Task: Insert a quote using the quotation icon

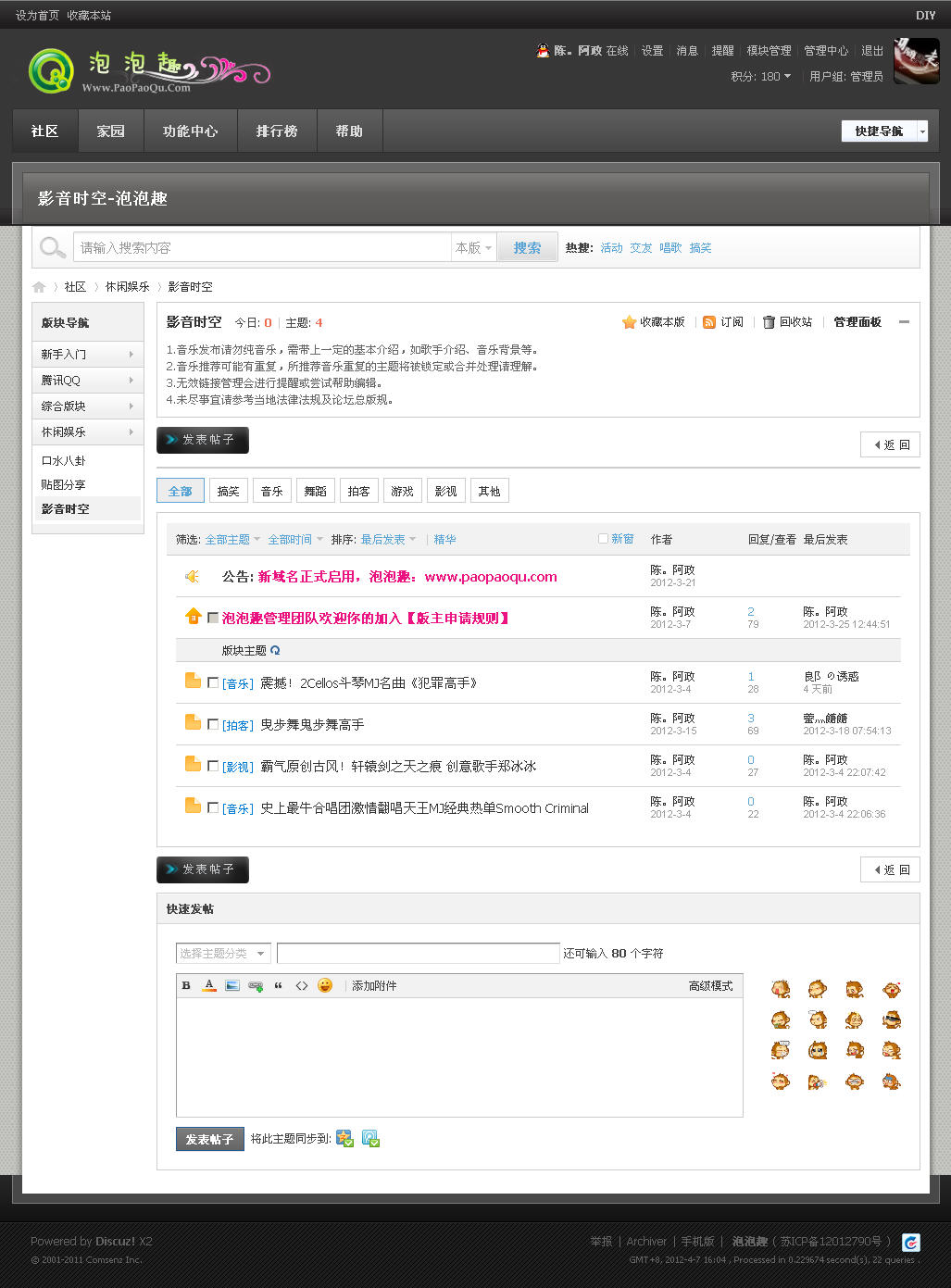Action: (279, 985)
